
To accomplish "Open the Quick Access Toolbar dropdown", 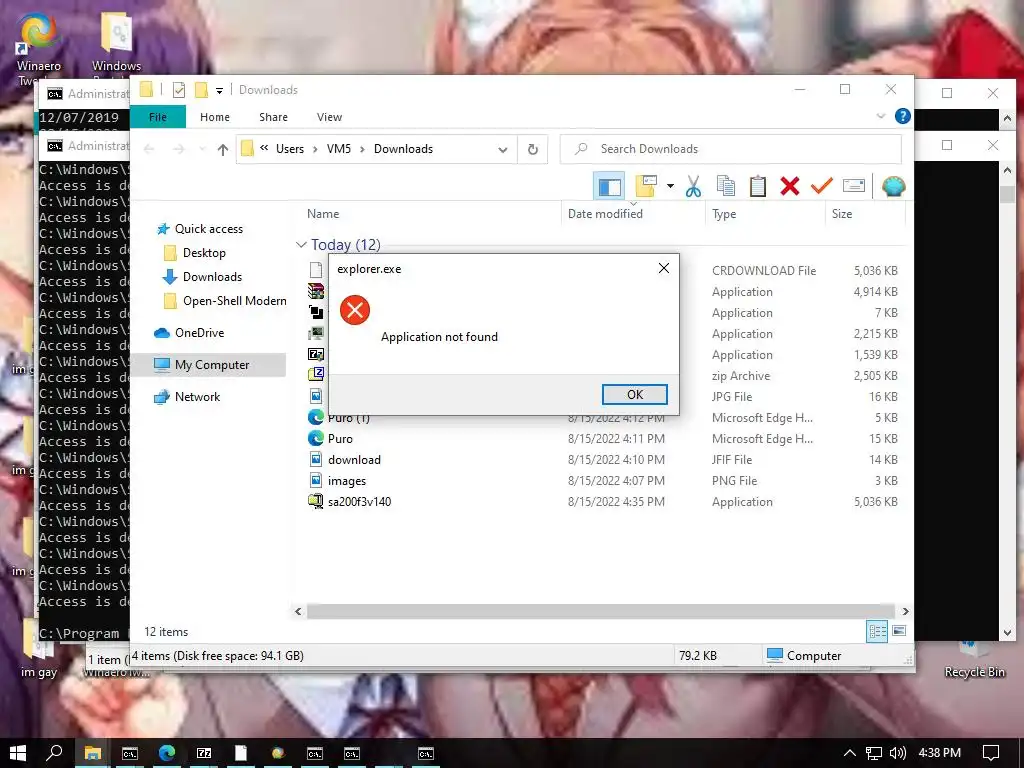I will 219,90.
